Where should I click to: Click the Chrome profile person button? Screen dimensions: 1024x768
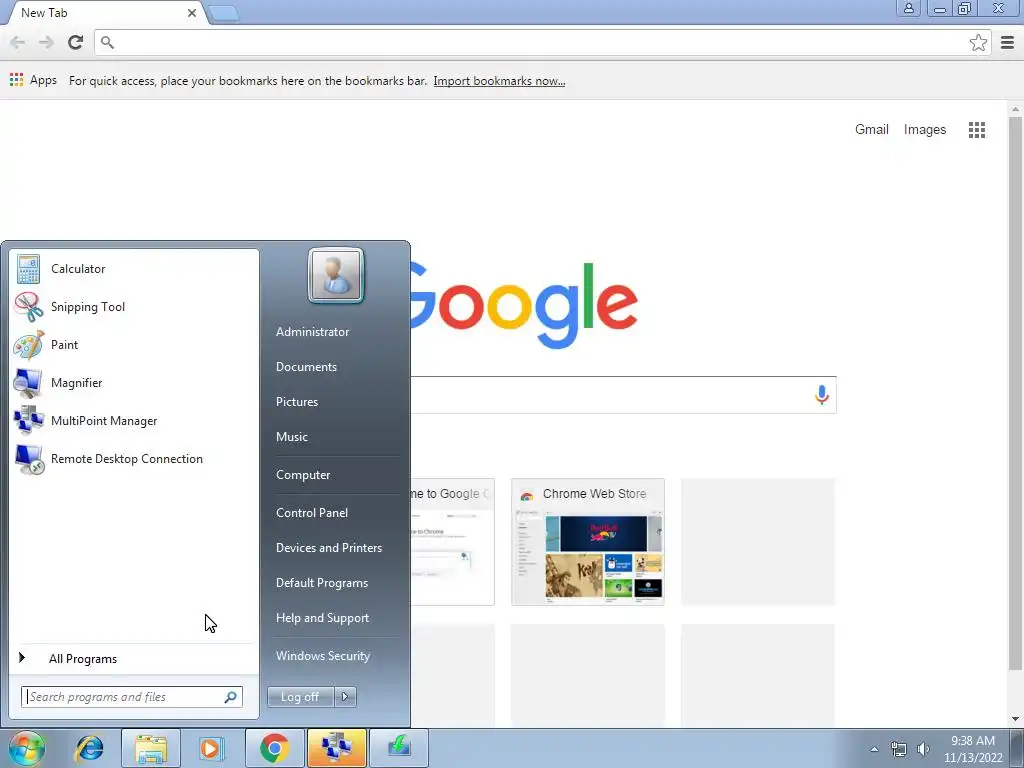908,8
